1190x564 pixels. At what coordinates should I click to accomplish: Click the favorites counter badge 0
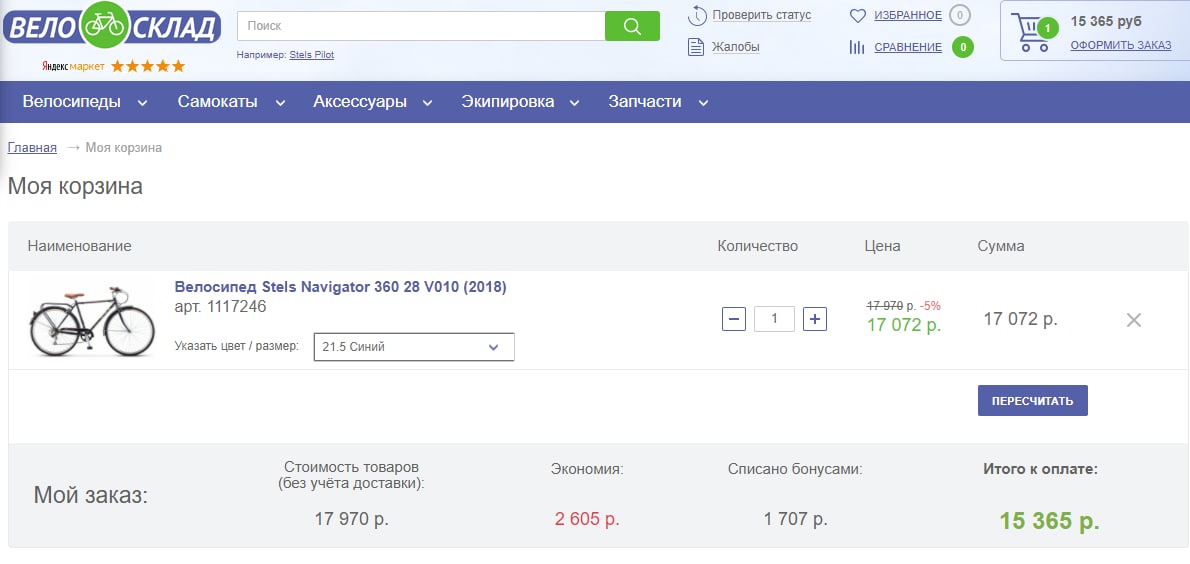pos(960,14)
